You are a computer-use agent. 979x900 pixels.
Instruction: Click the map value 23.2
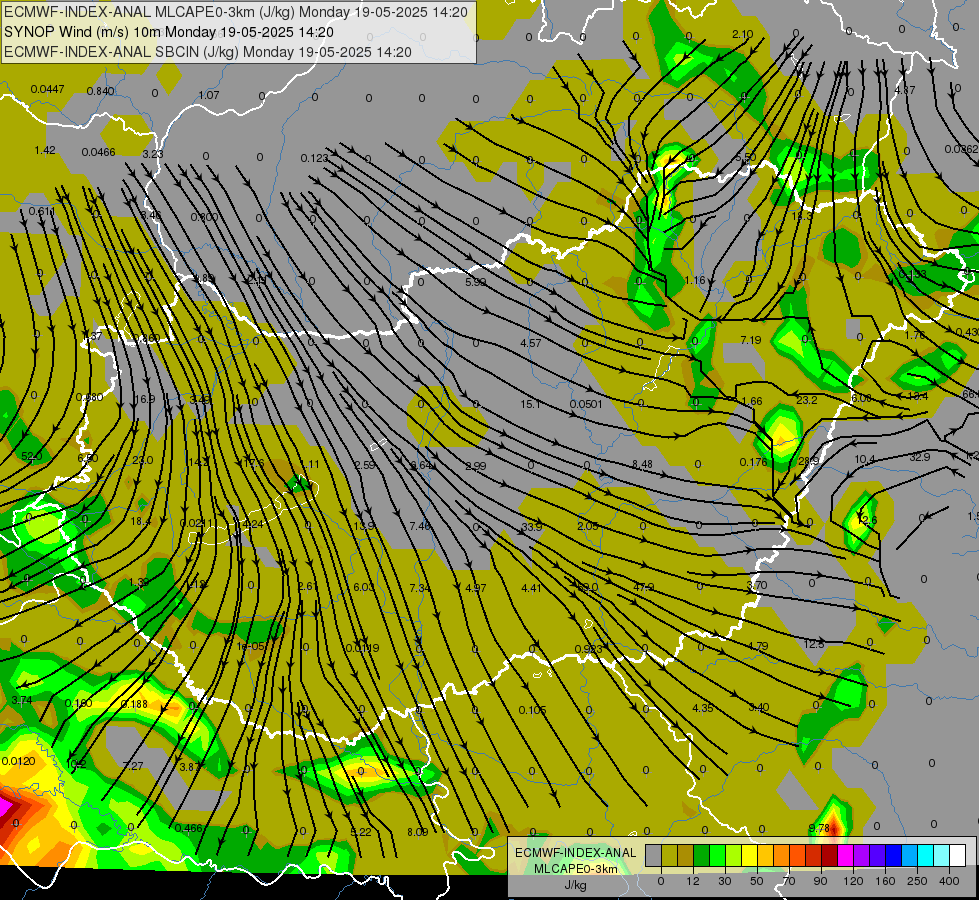(x=807, y=400)
